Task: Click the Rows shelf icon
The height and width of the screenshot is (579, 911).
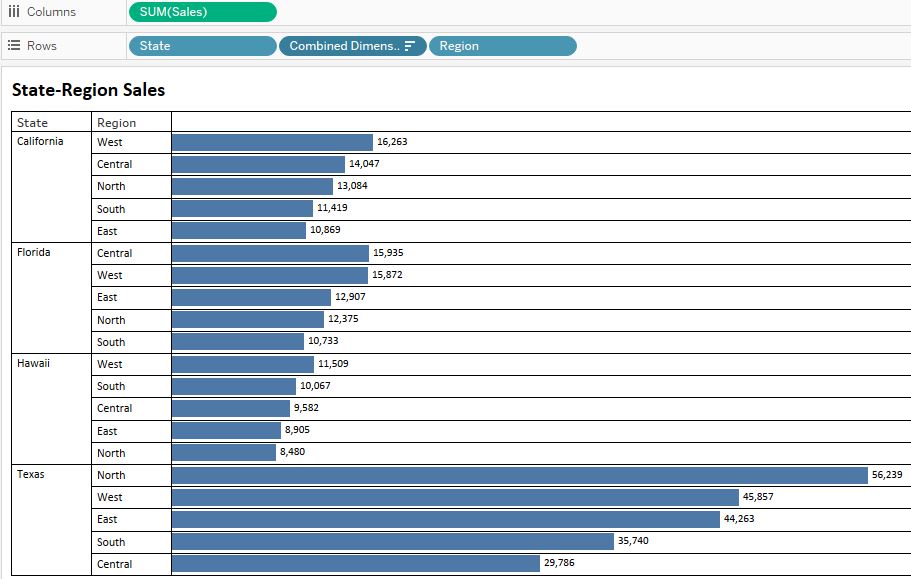Action: click(14, 44)
